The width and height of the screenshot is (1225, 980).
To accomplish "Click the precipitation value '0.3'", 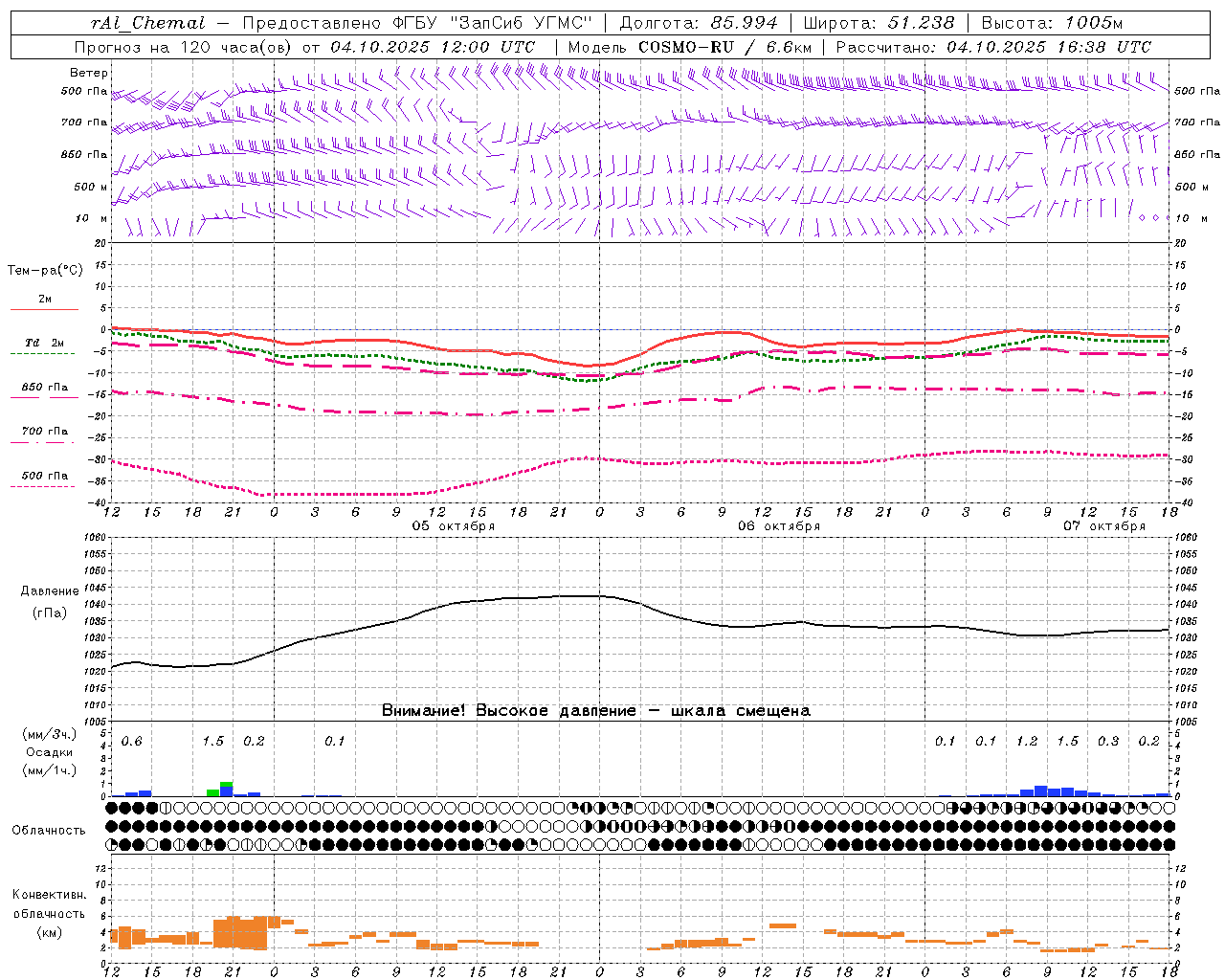I will pyautogui.click(x=1108, y=741).
